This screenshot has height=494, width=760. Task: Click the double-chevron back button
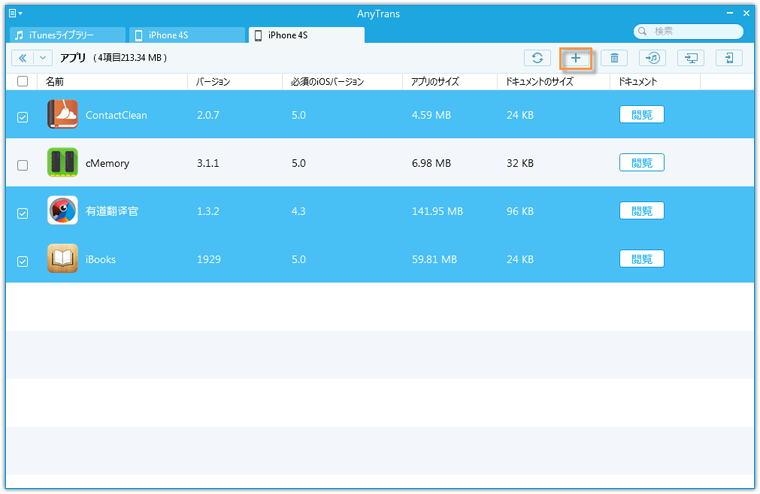22,58
